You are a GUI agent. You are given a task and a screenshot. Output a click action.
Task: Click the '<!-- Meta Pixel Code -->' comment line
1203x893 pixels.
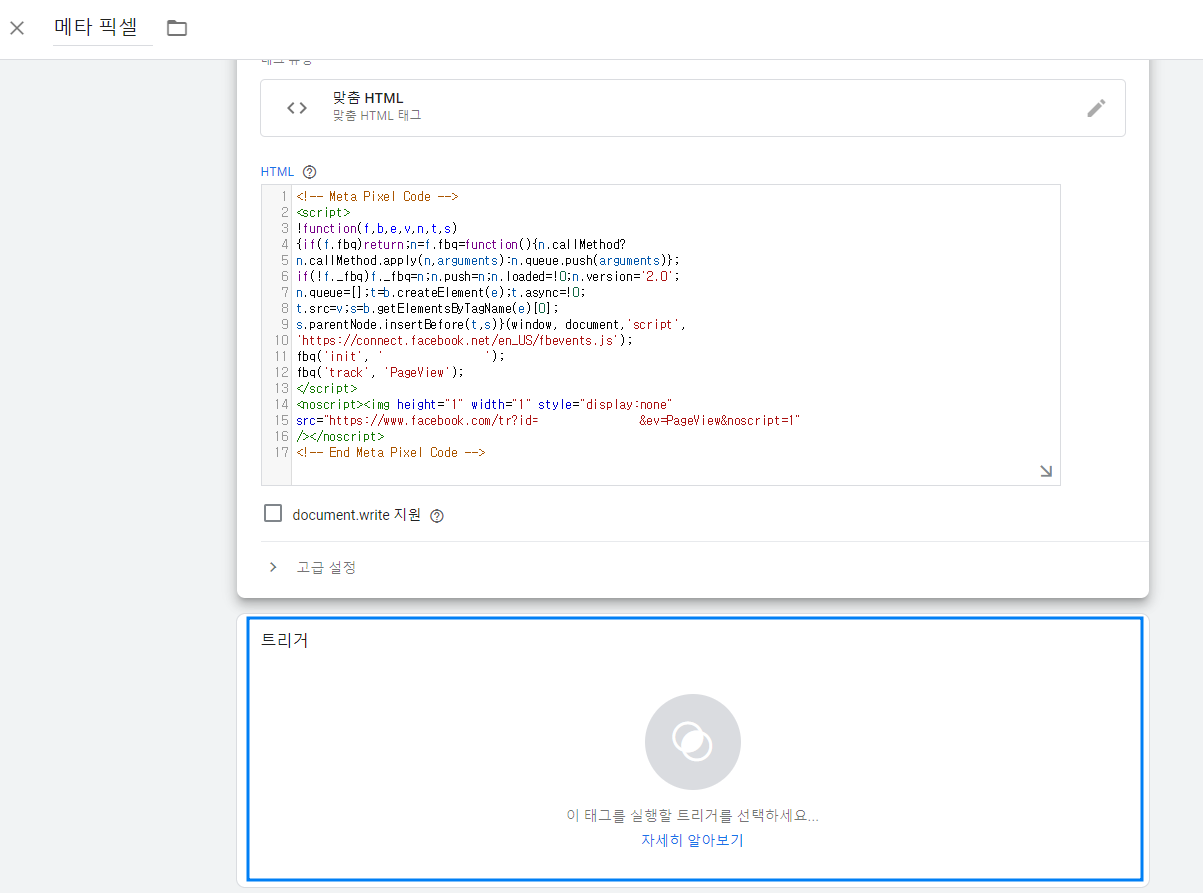377,196
